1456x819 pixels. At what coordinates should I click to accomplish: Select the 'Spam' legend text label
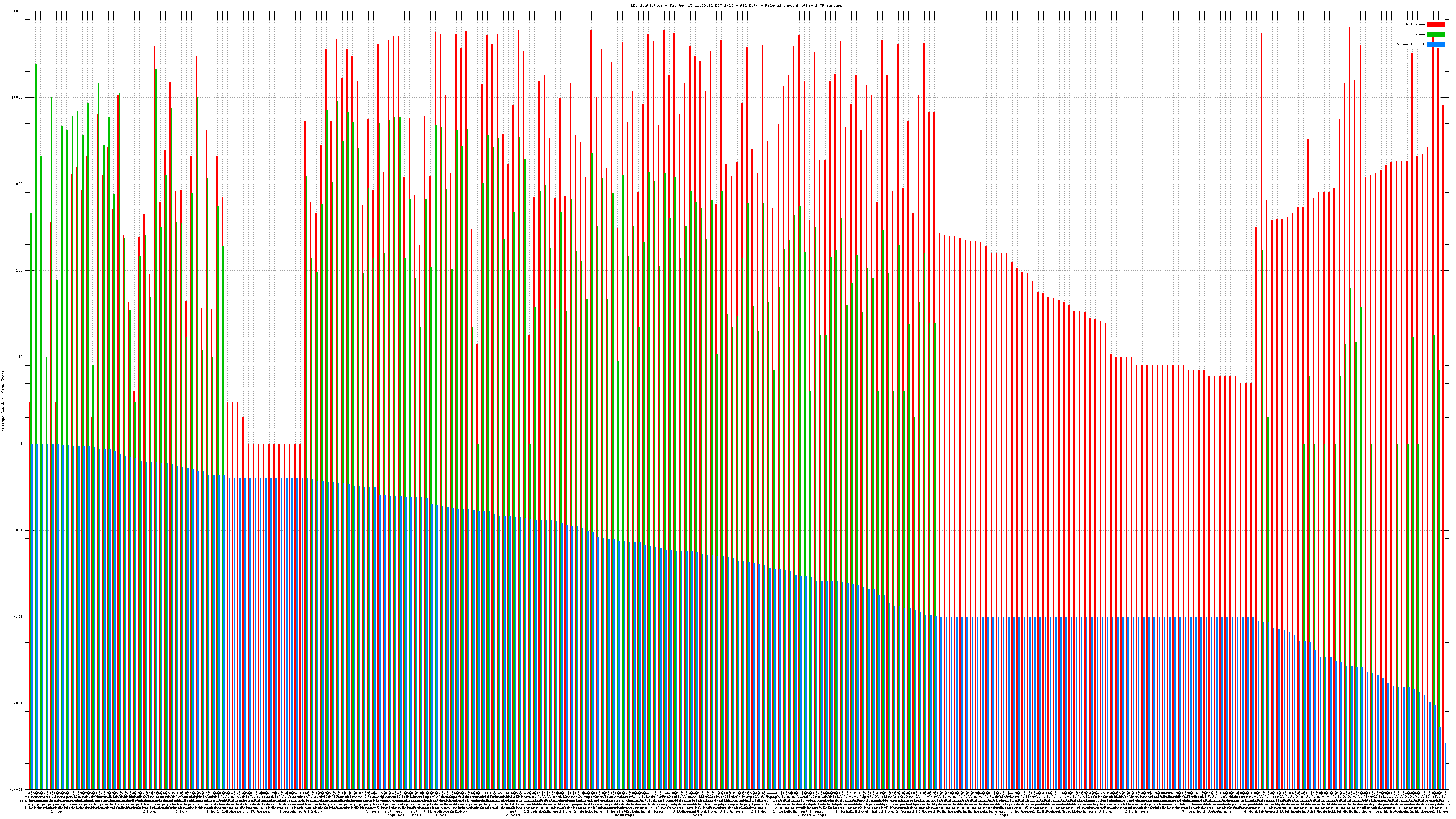coord(1420,35)
